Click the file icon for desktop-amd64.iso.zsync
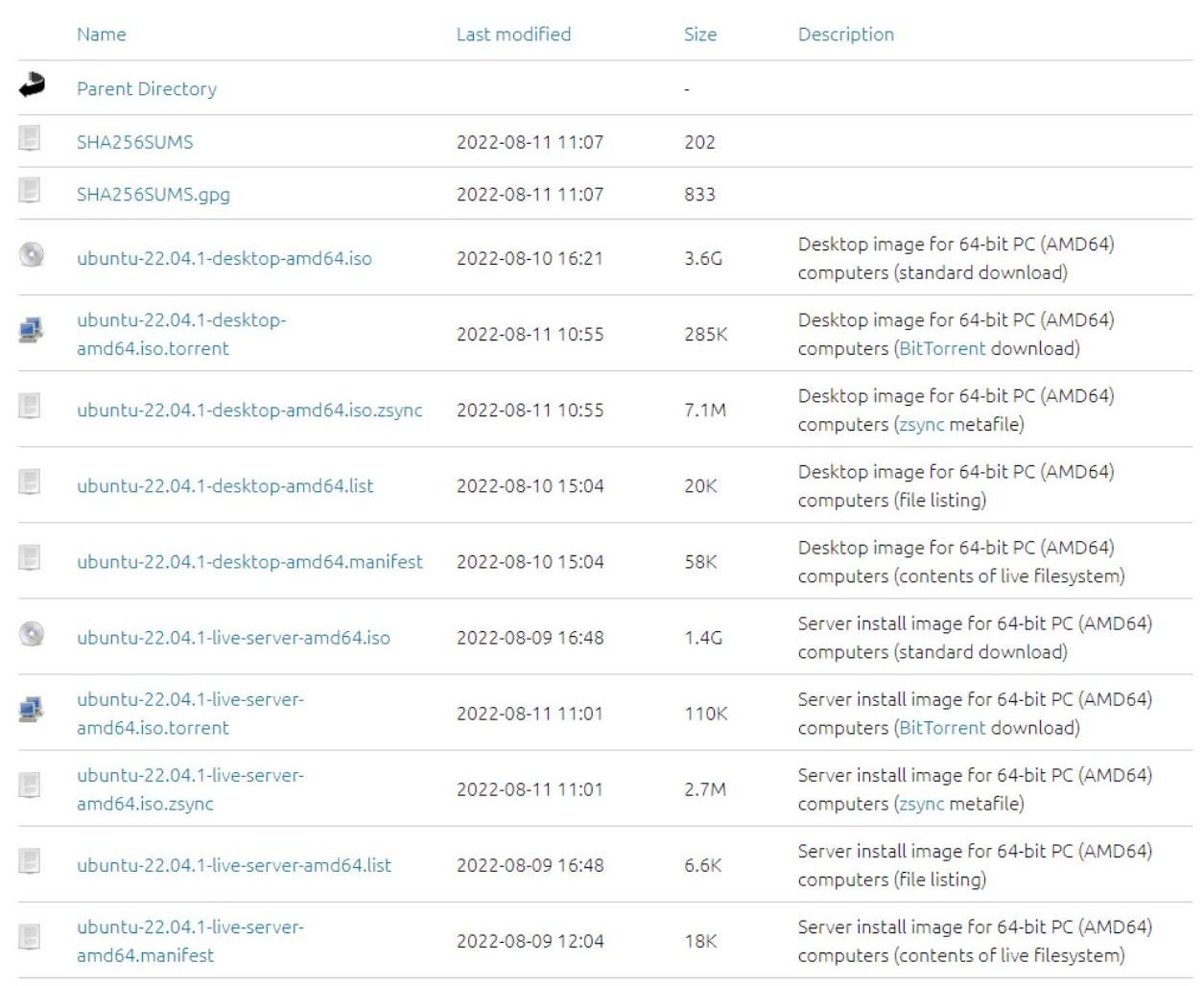 pyautogui.click(x=30, y=406)
